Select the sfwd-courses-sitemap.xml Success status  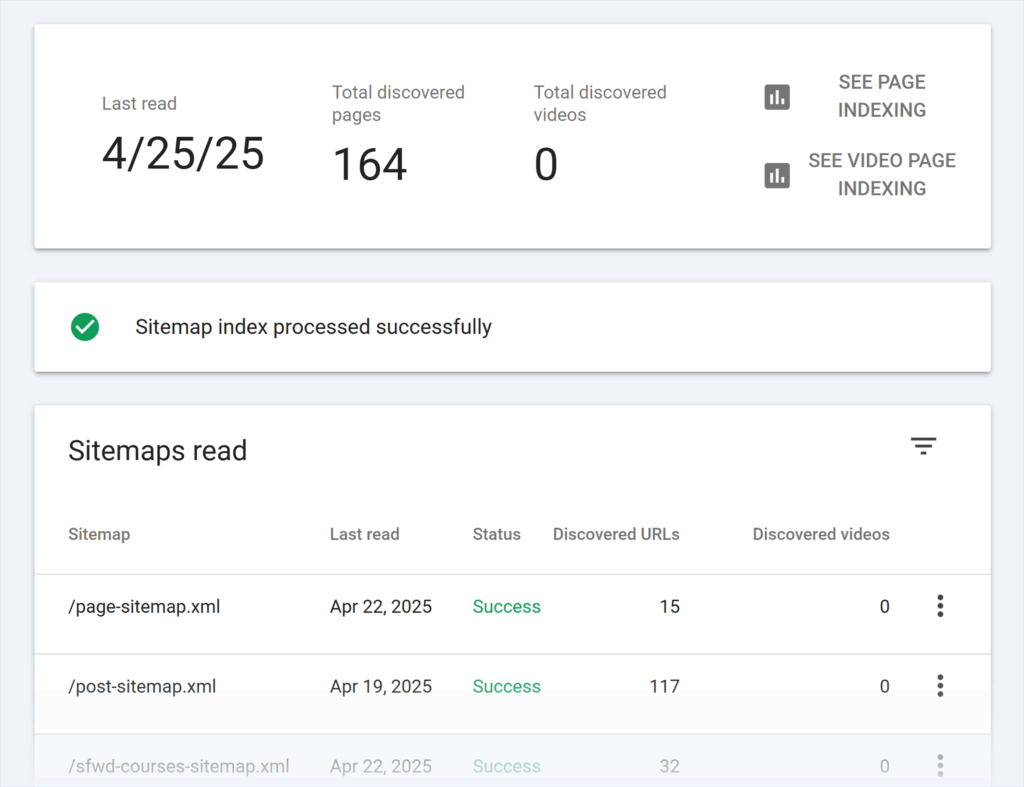(506, 765)
